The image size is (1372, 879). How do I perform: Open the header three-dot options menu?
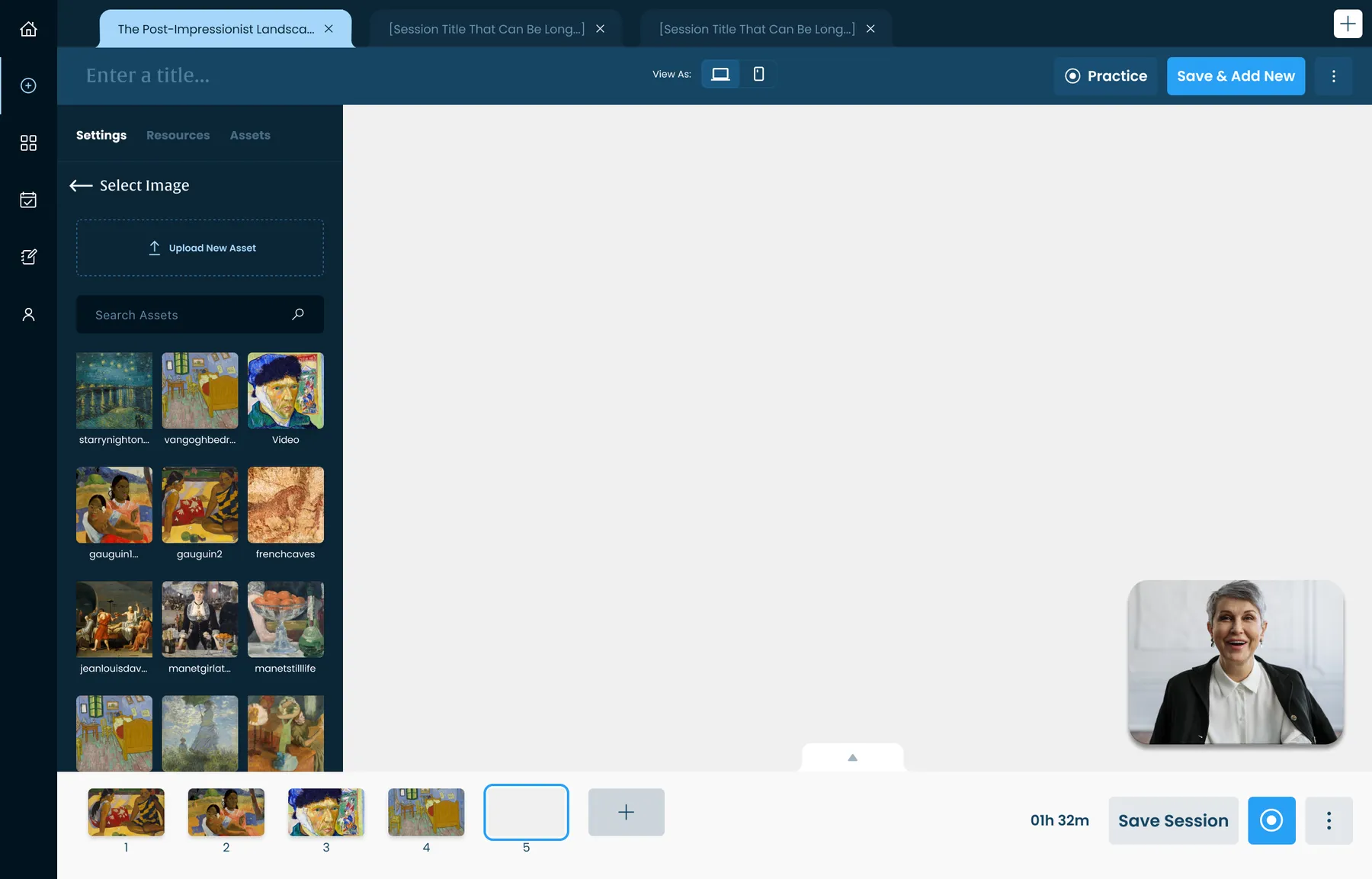pyautogui.click(x=1333, y=76)
